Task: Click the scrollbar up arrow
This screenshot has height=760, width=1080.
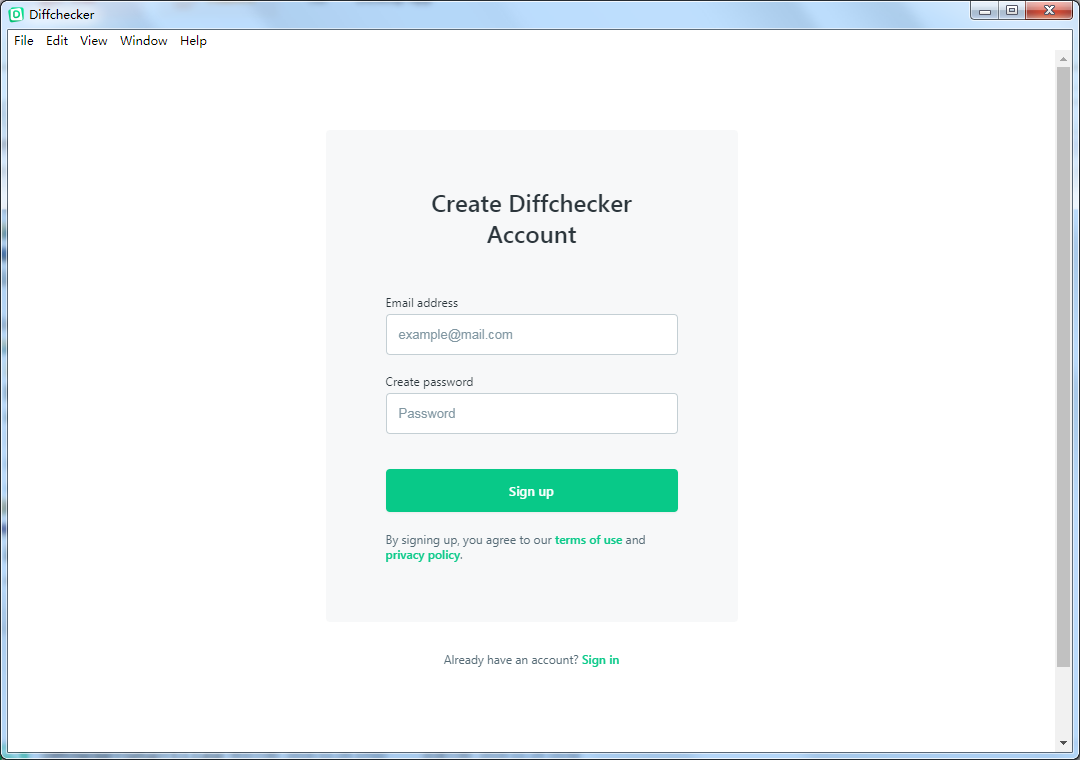Action: [1063, 59]
